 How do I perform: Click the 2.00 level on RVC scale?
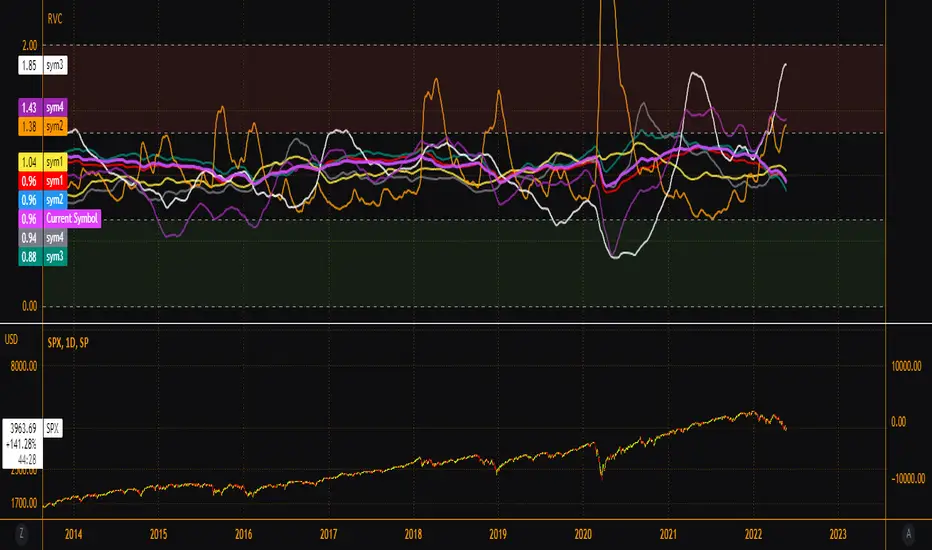[29, 45]
